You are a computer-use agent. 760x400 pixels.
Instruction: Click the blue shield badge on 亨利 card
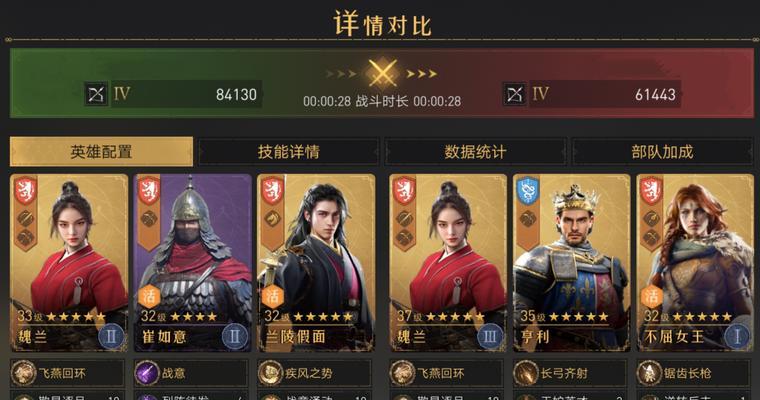(x=527, y=191)
